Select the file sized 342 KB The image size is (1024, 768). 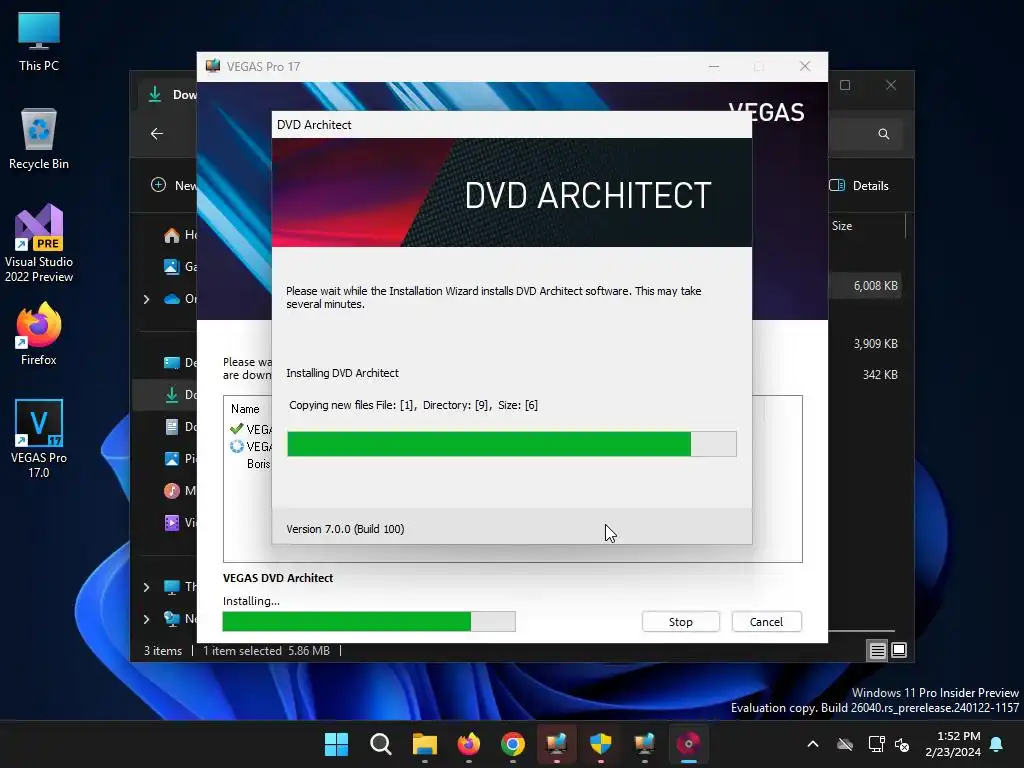880,375
